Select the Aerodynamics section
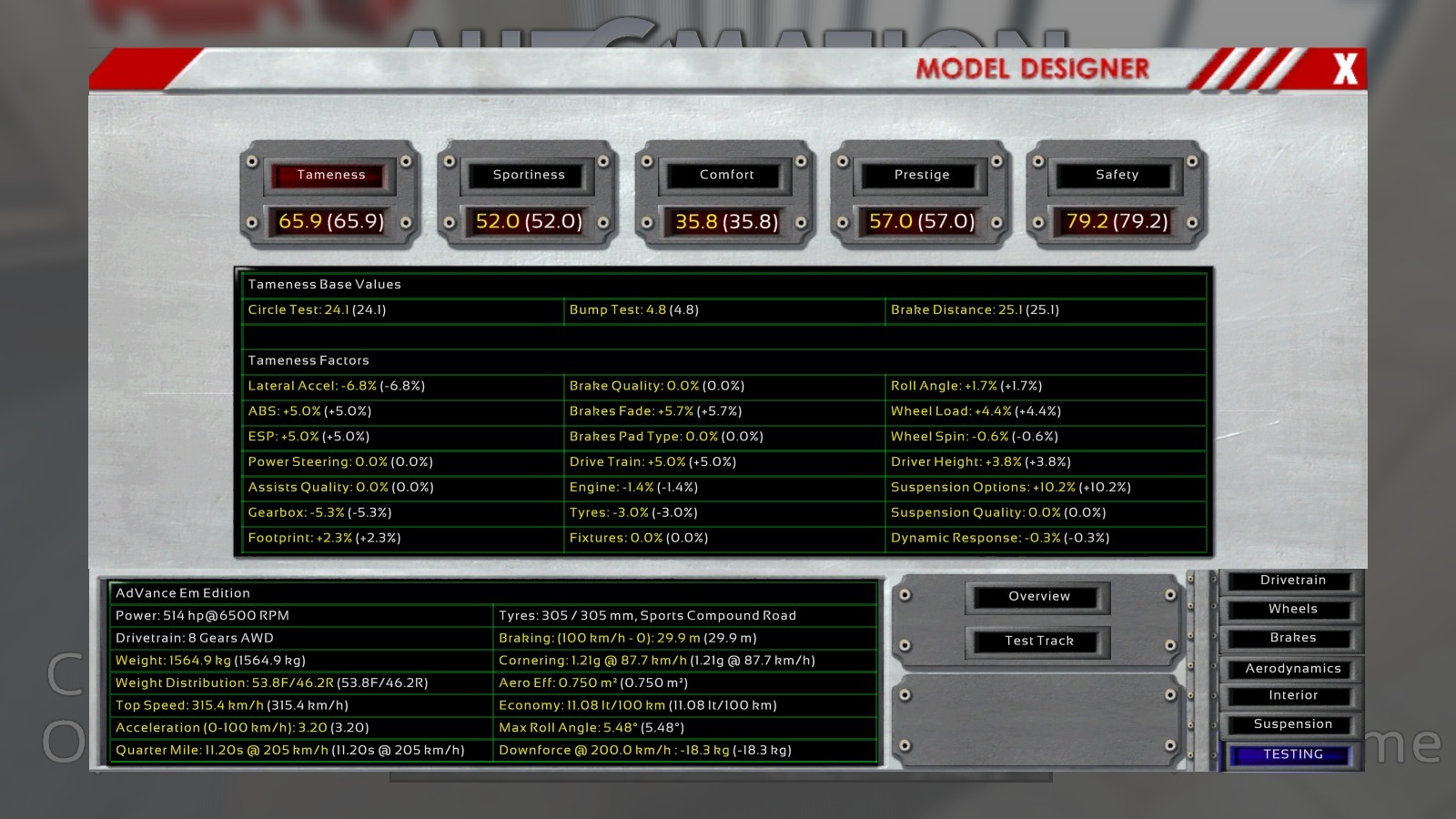Viewport: 1456px width, 819px height. click(1292, 669)
